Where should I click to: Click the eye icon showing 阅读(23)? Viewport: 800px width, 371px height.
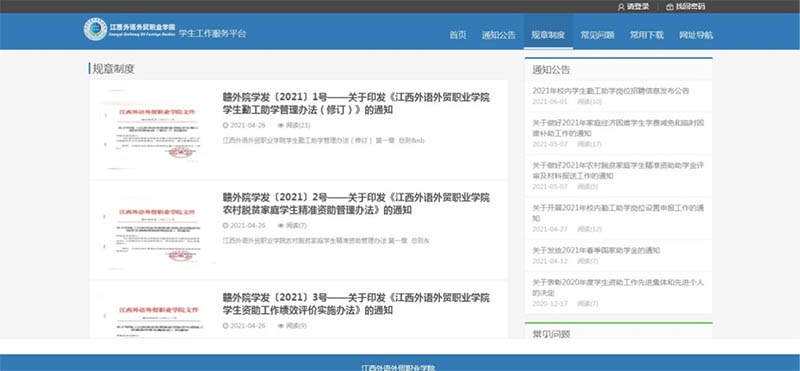[x=280, y=126]
